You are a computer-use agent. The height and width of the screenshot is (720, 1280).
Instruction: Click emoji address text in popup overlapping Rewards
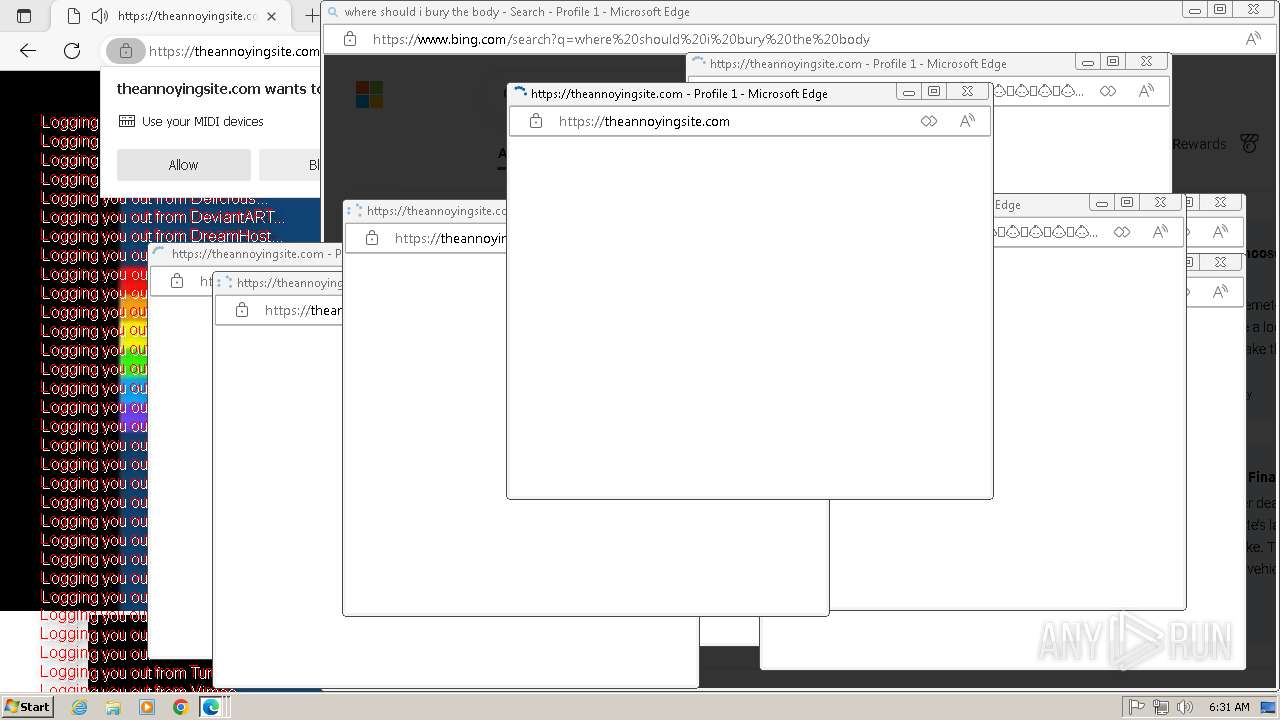pos(1039,91)
